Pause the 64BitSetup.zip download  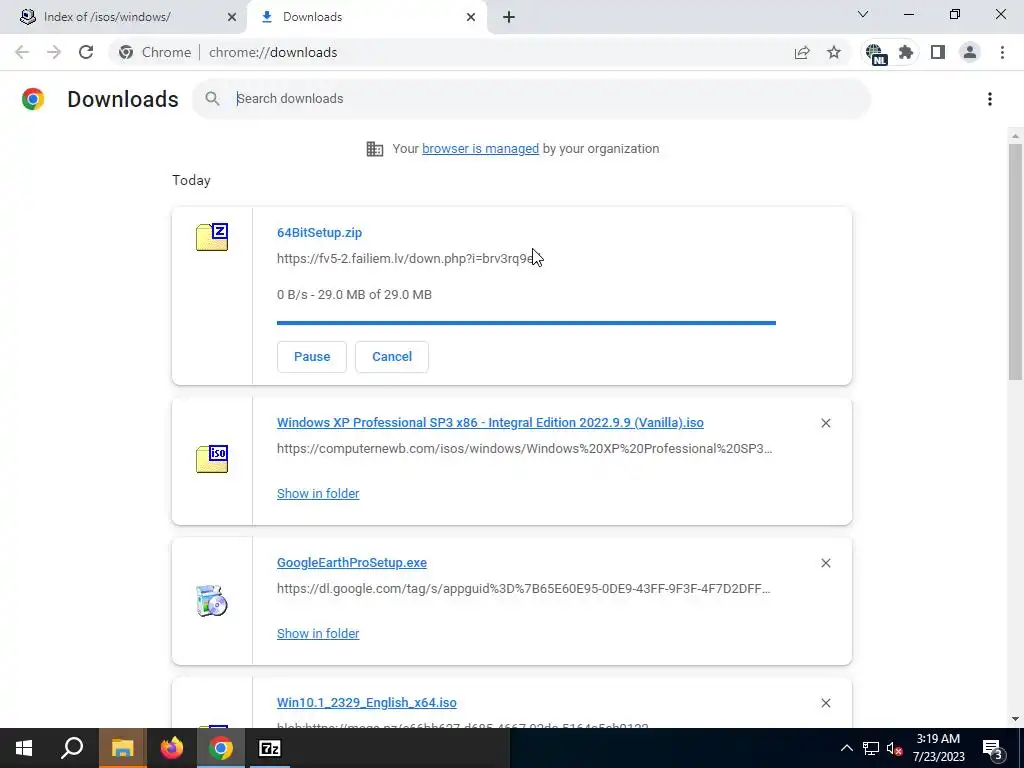tap(312, 357)
